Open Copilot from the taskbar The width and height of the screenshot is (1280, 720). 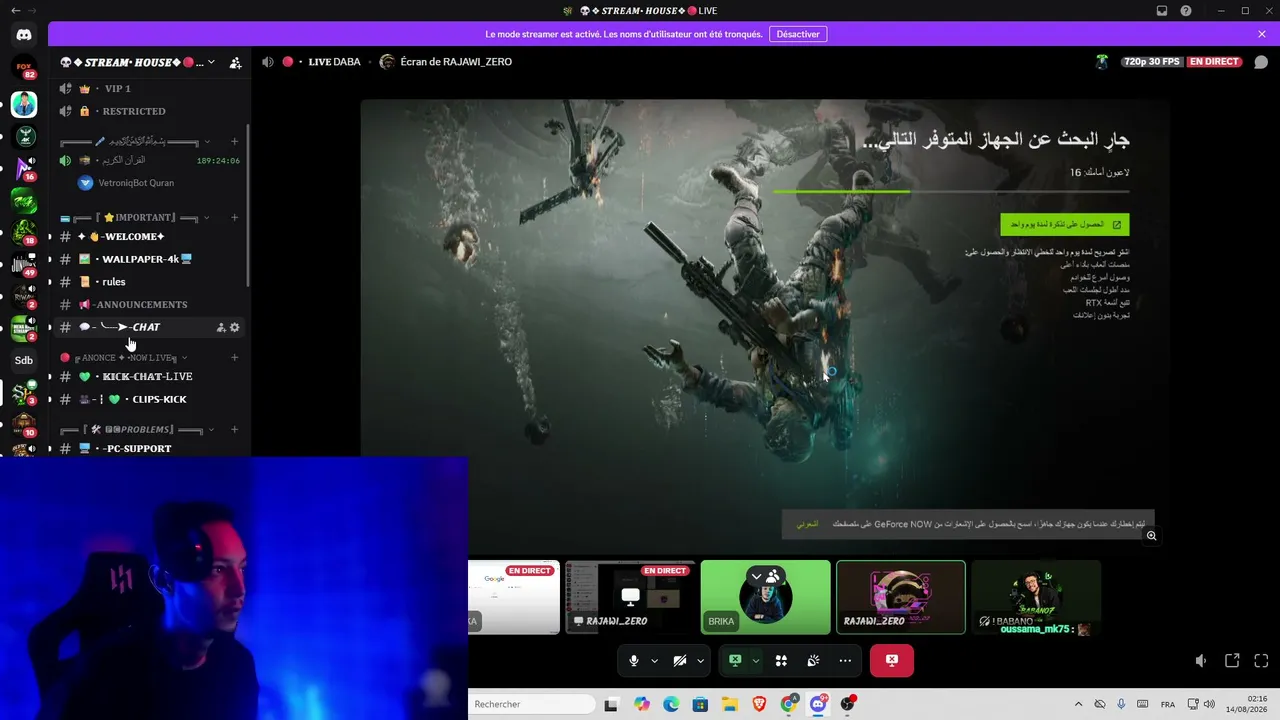coord(642,704)
